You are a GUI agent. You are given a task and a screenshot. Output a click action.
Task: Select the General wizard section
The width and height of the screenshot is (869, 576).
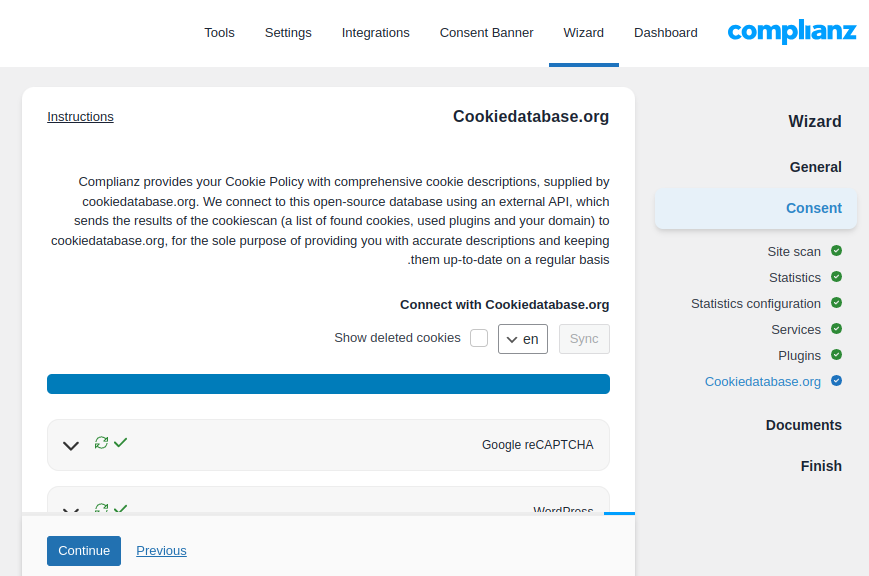pyautogui.click(x=815, y=167)
